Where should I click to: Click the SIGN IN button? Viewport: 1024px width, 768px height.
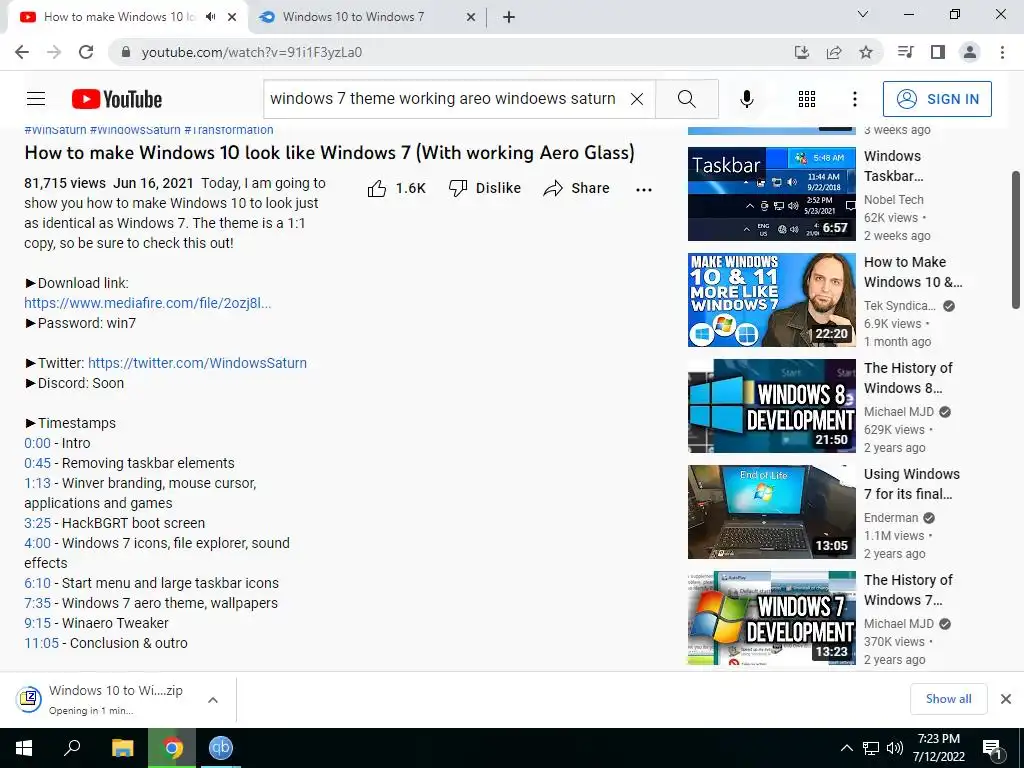pos(937,99)
